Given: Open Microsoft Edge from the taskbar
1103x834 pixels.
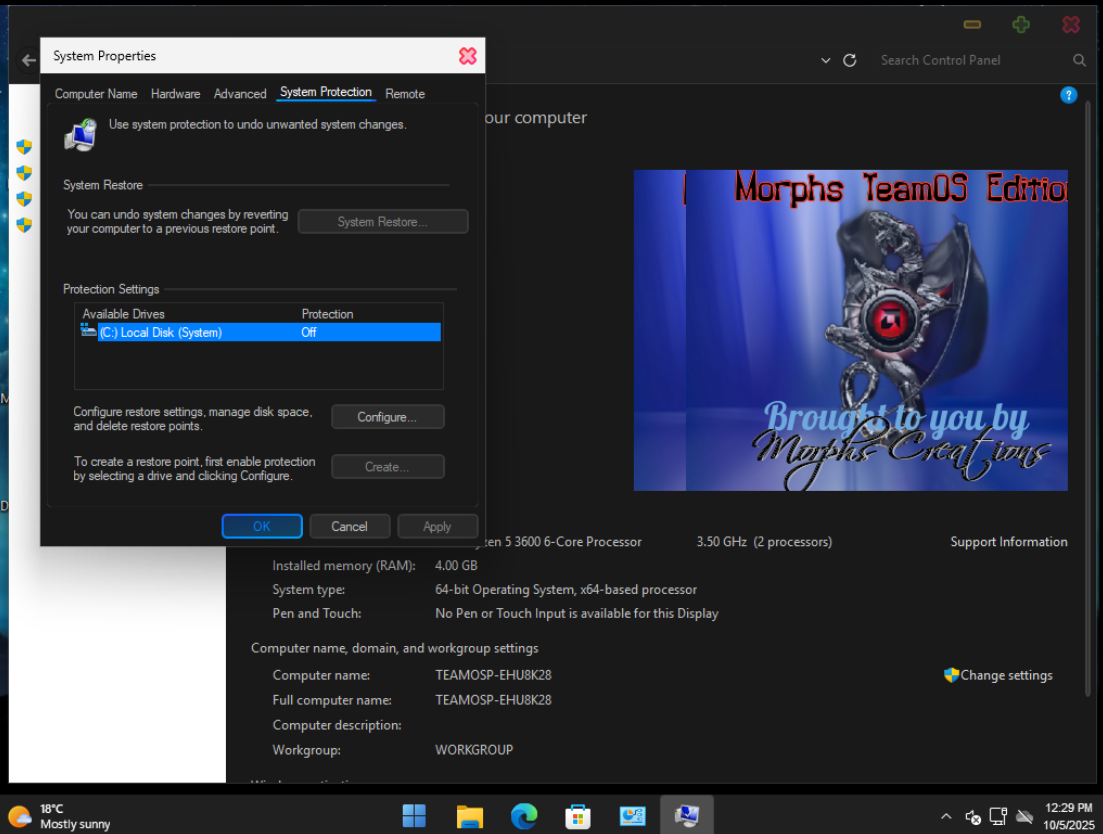Looking at the screenshot, I should (524, 816).
